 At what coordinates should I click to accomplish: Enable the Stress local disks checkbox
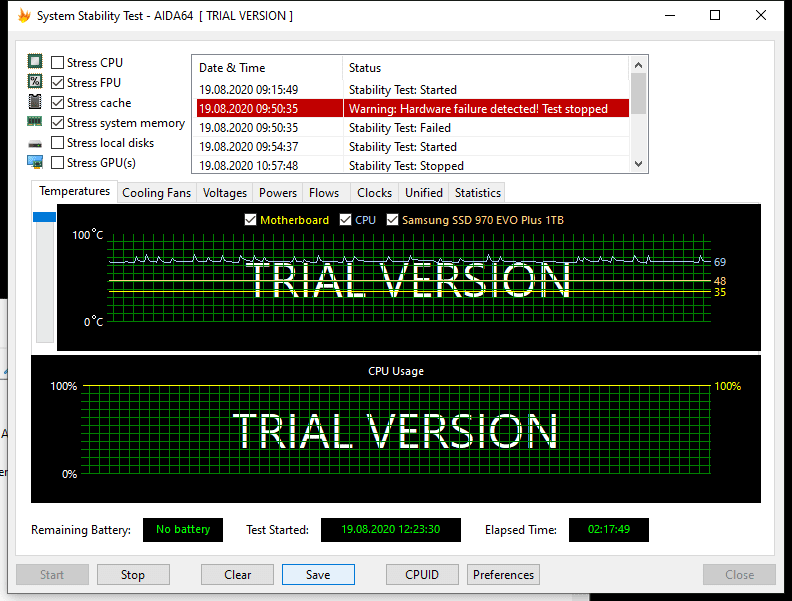click(x=58, y=143)
